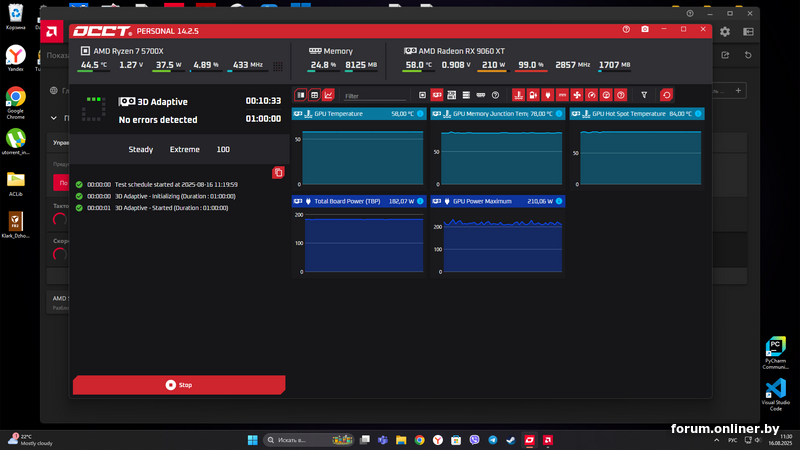This screenshot has width=800, height=450.
Task: Take a screenshot using the OCCT camera icon
Action: pos(645,29)
